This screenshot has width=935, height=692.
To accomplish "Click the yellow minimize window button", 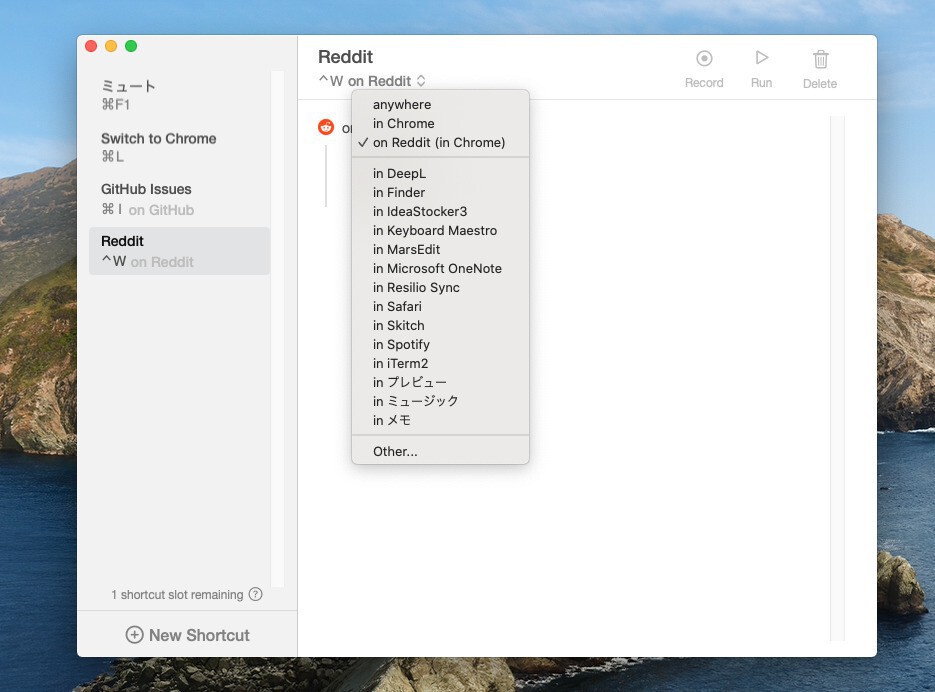I will pos(111,46).
